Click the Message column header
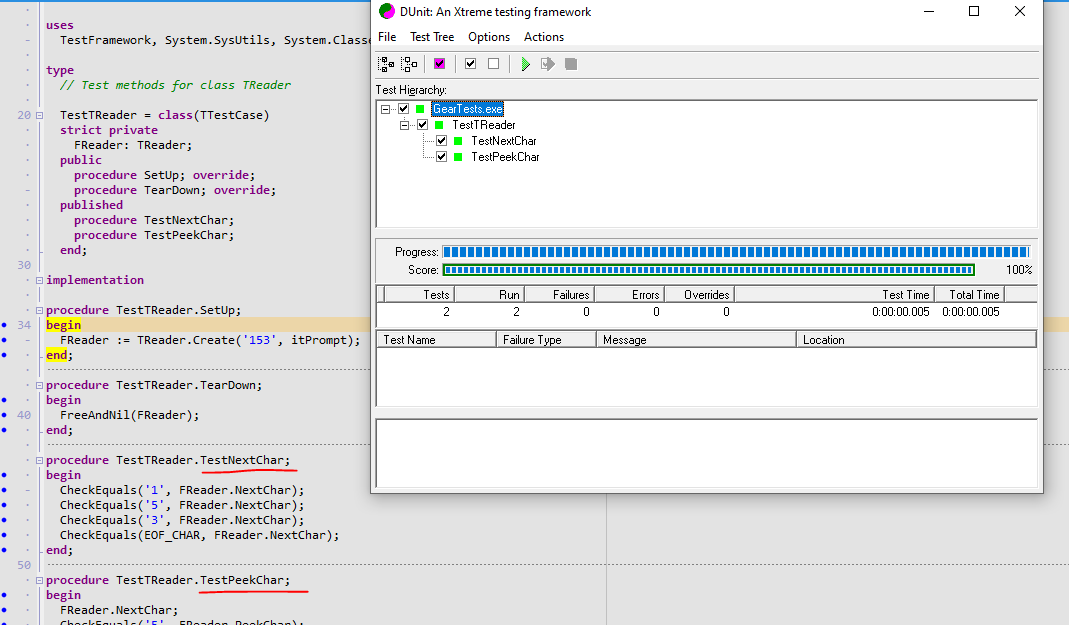The image size is (1069, 625). coord(696,339)
